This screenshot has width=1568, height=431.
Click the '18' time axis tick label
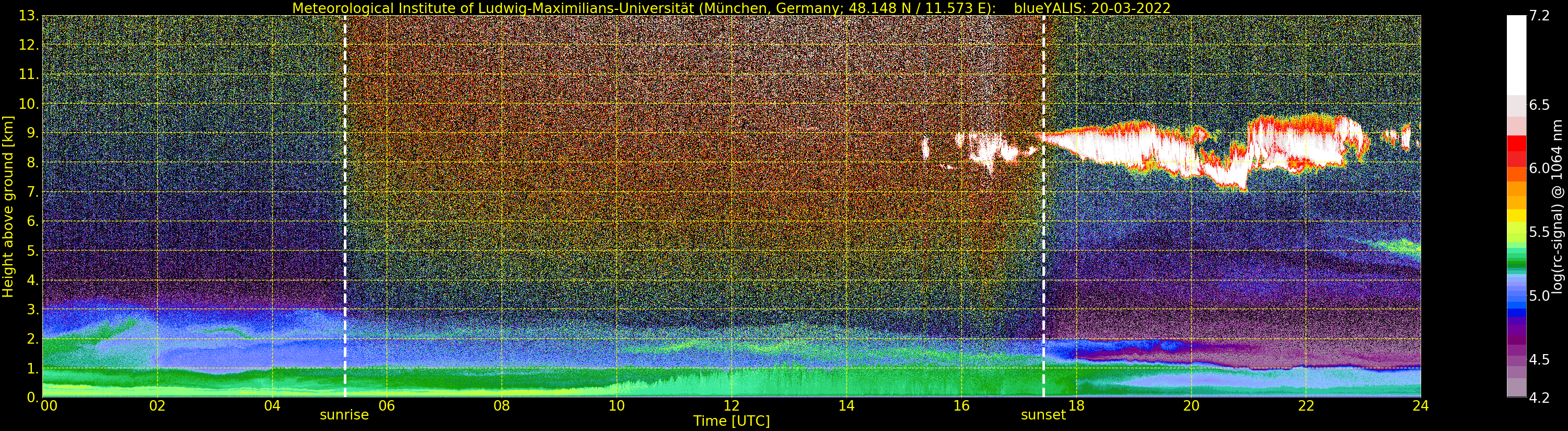(1076, 406)
